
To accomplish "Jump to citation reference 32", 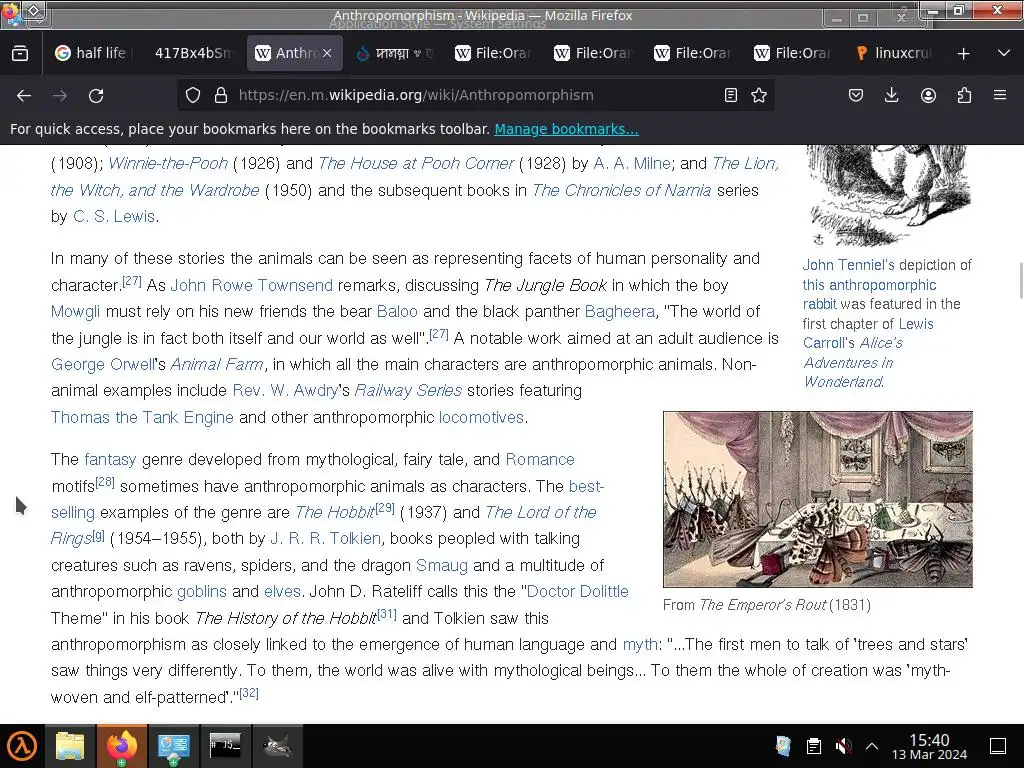I will click(249, 693).
